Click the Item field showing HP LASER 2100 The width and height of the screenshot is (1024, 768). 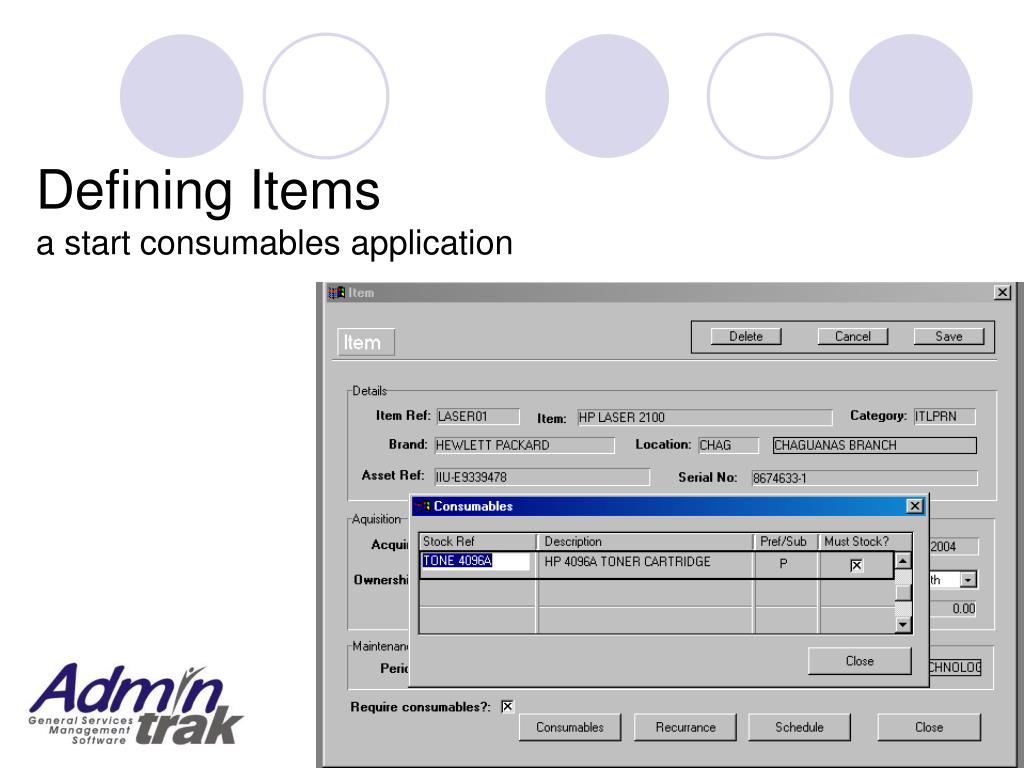(705, 417)
